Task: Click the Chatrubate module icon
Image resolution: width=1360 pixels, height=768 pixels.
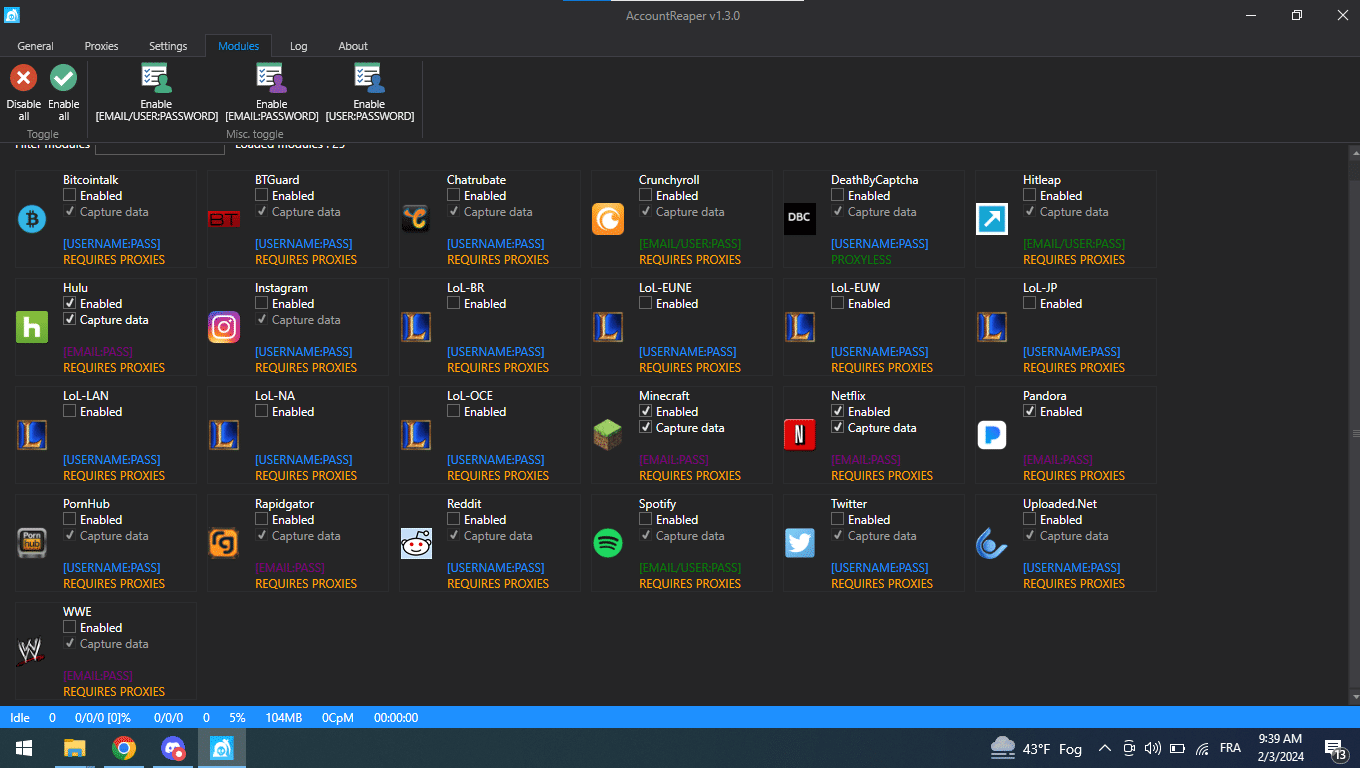Action: [416, 219]
